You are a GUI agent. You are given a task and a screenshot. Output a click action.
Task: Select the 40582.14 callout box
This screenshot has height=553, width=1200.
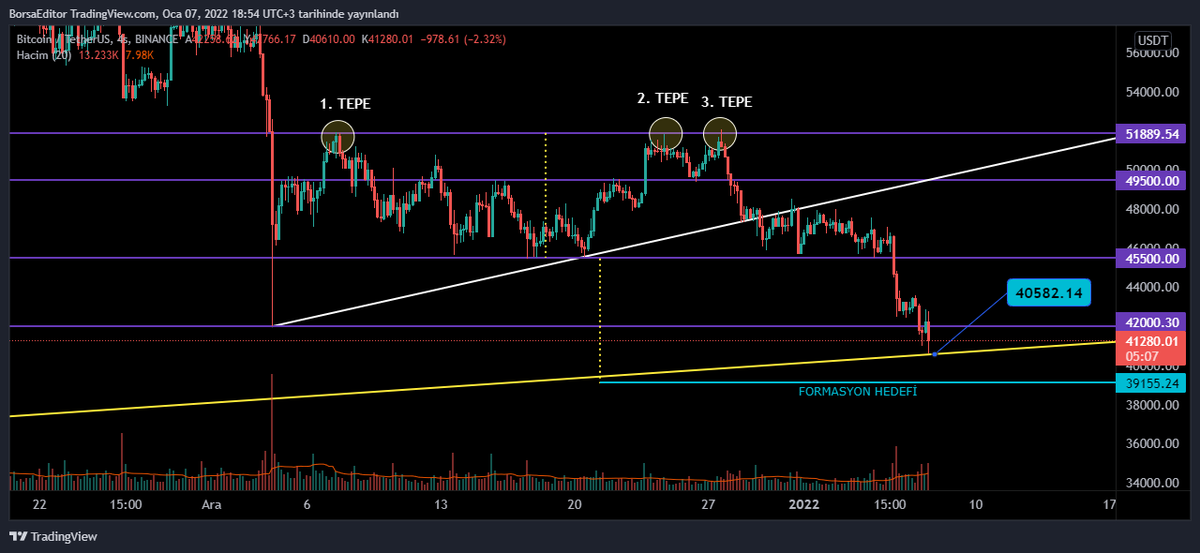tap(1049, 293)
